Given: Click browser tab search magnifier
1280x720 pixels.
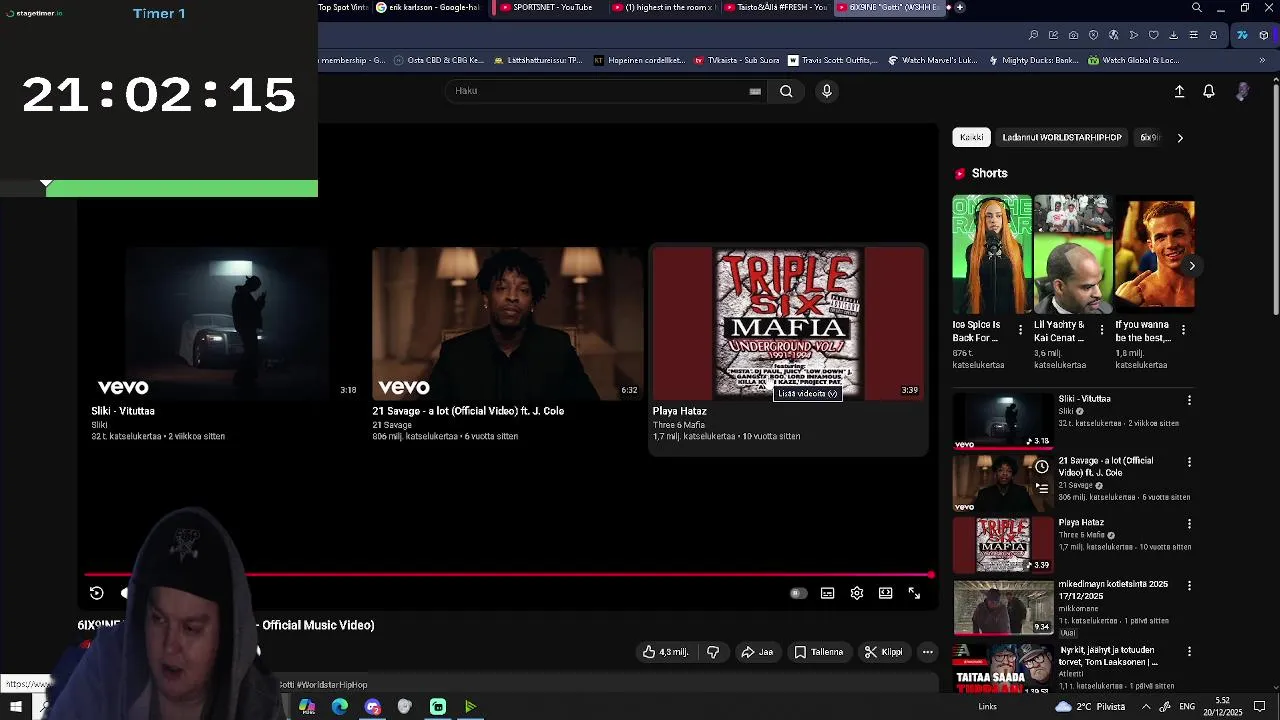Looking at the screenshot, I should [x=1197, y=7].
